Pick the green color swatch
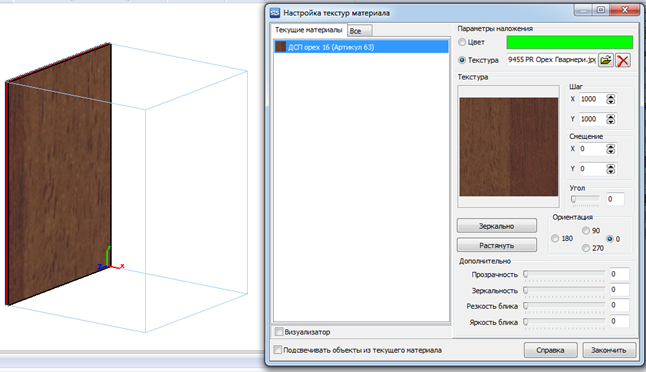646x372 pixels. click(x=569, y=42)
